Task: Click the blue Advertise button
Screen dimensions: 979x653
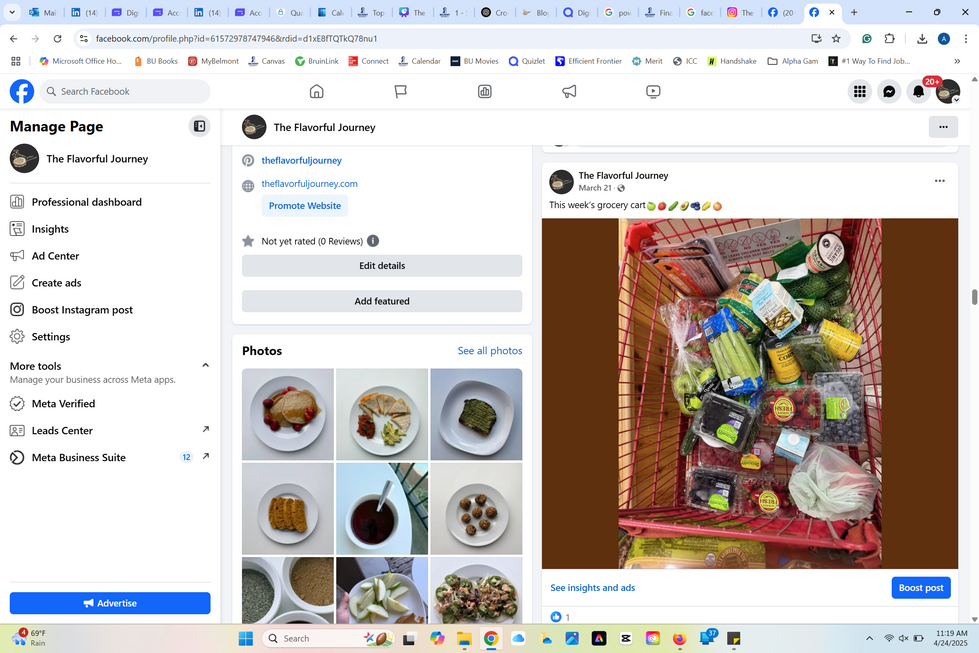Action: tap(110, 603)
